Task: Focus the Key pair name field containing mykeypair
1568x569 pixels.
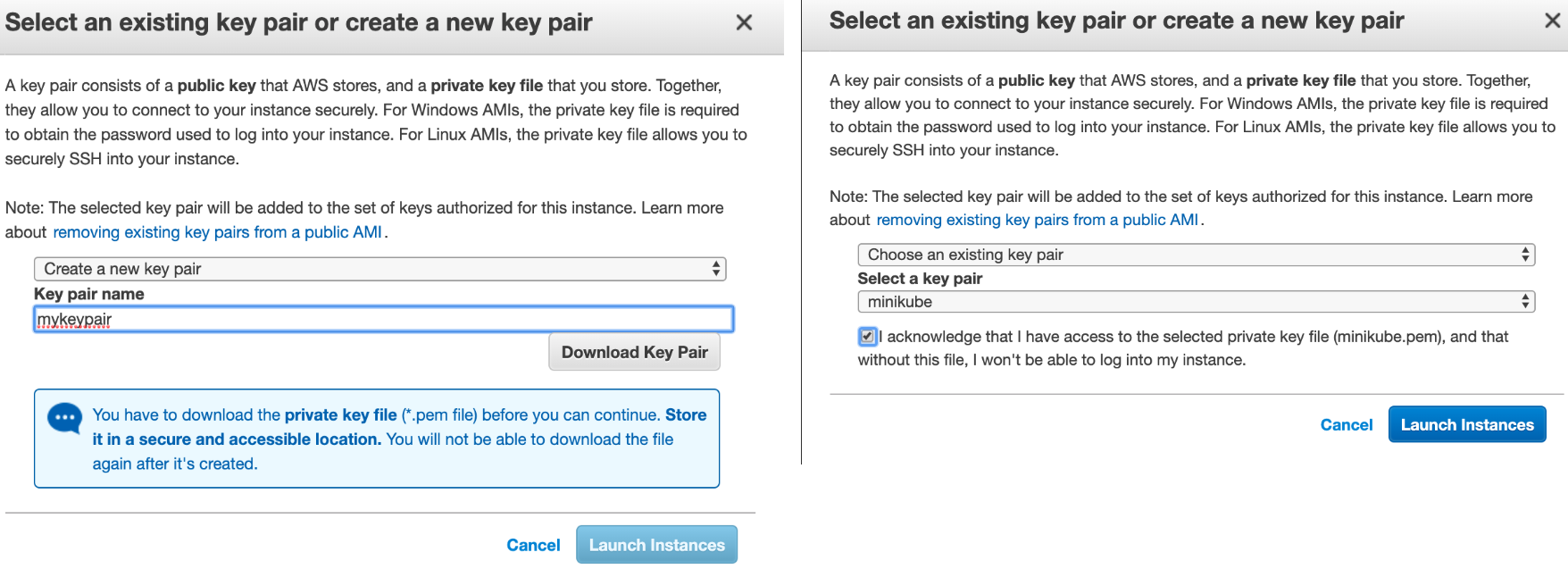Action: coord(384,319)
